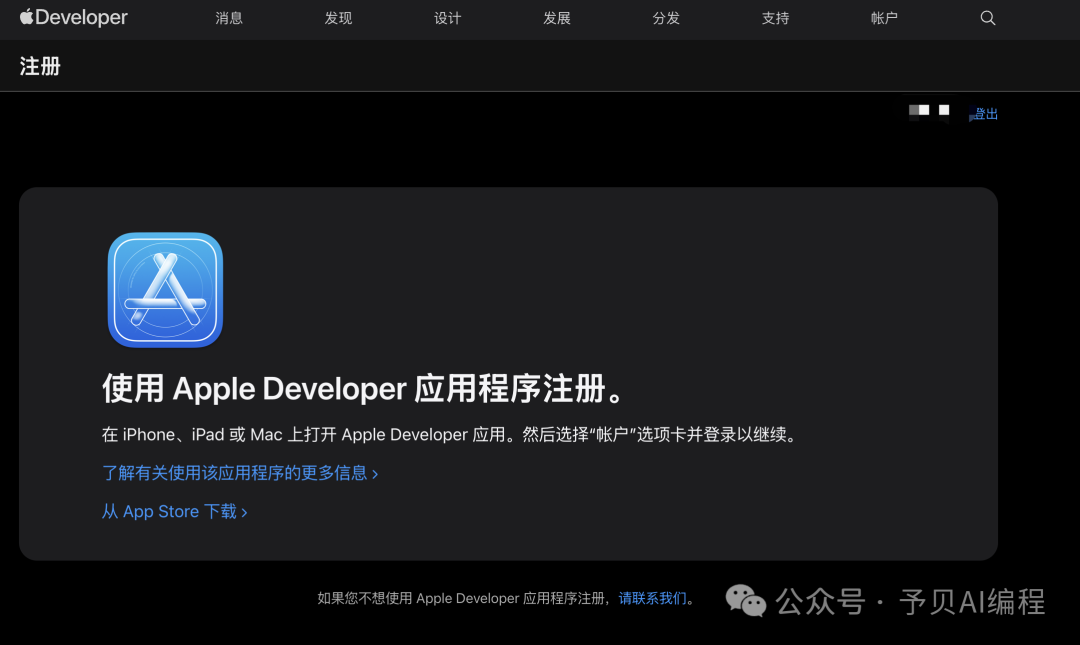Screen dimensions: 1080x645
Task: Click the Apple Developer app icon
Action: pyautogui.click(x=165, y=289)
